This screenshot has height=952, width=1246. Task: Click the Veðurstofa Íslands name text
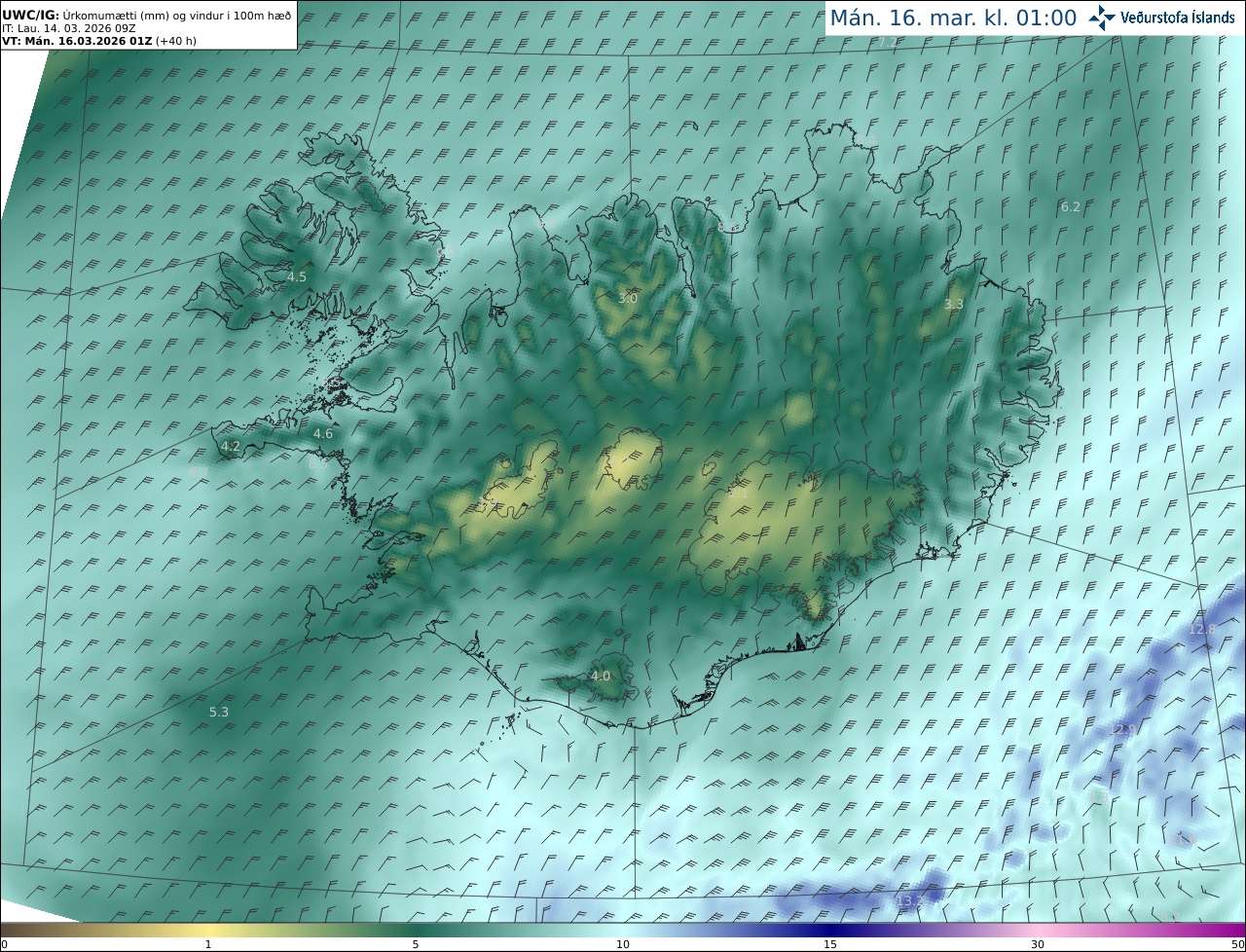(x=1178, y=18)
